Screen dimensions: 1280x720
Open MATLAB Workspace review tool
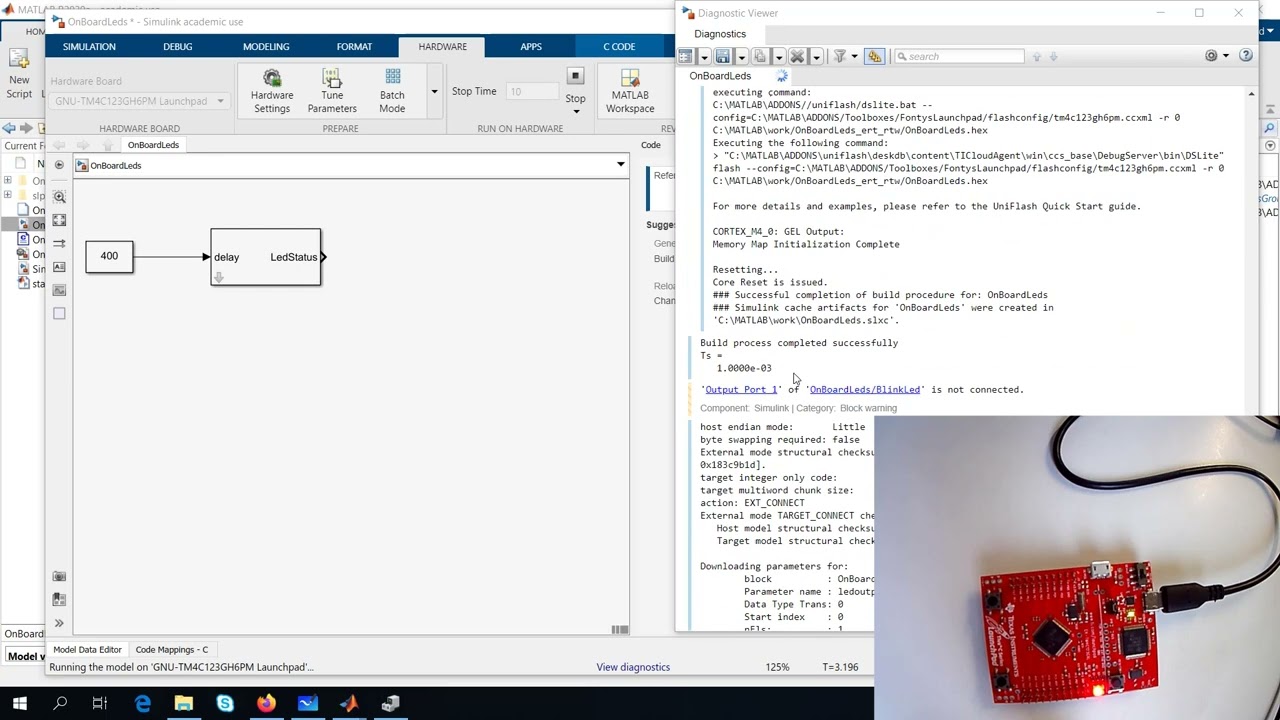click(630, 91)
